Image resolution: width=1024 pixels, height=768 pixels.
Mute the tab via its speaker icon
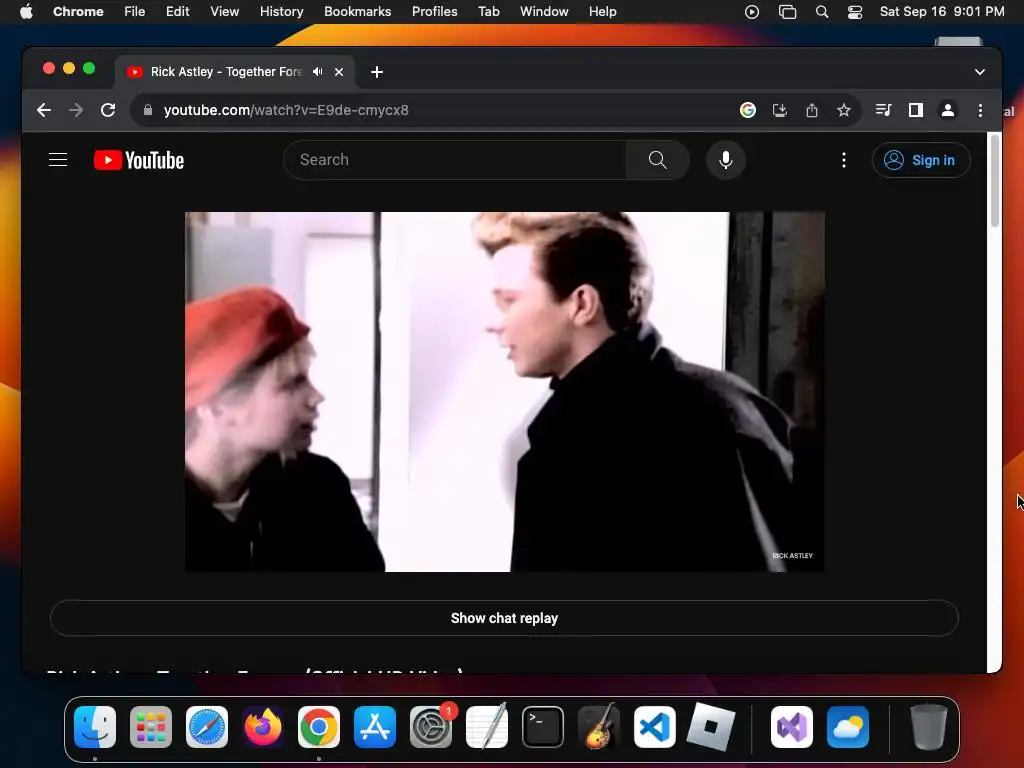point(317,72)
